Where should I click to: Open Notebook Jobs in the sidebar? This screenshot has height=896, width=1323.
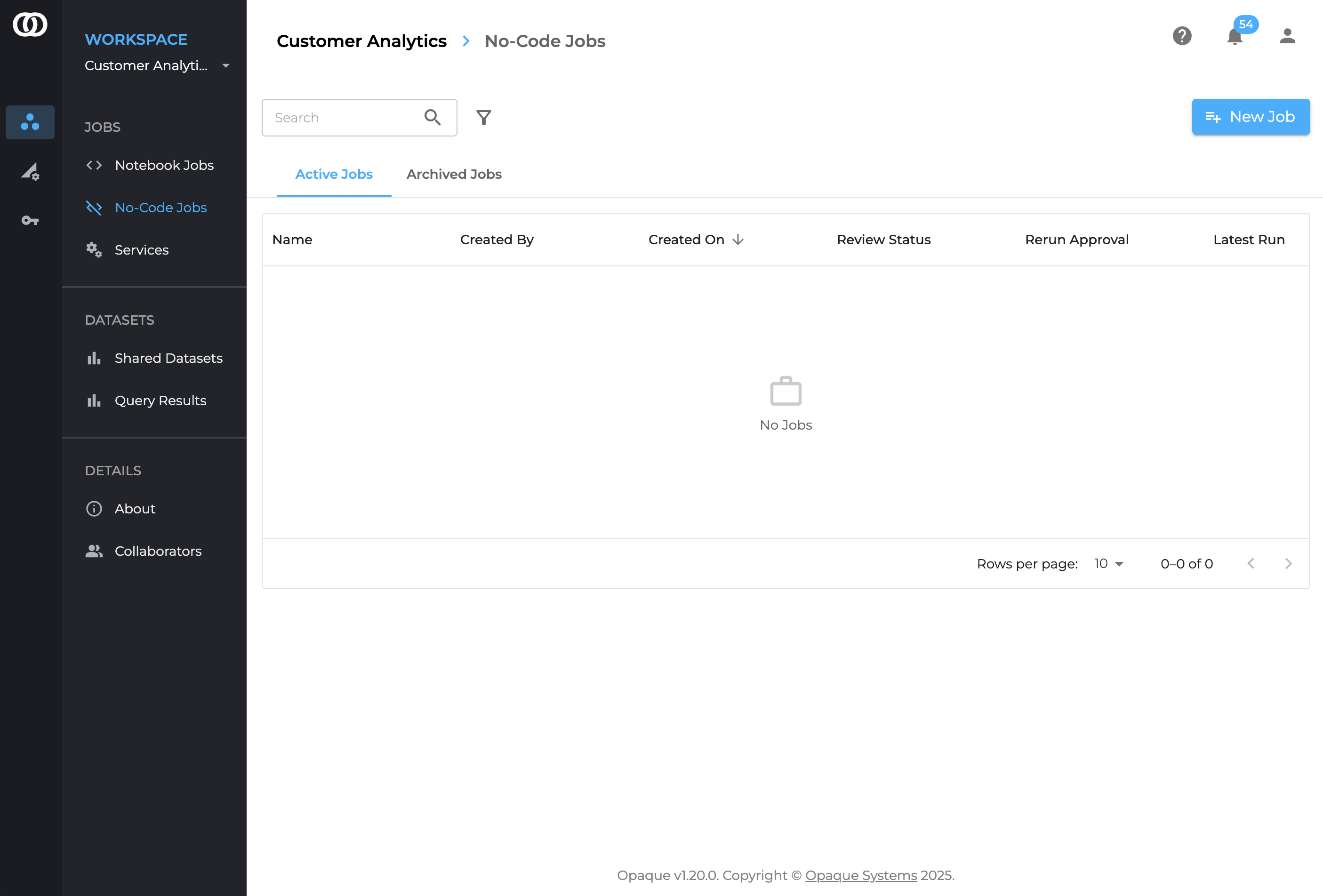164,165
